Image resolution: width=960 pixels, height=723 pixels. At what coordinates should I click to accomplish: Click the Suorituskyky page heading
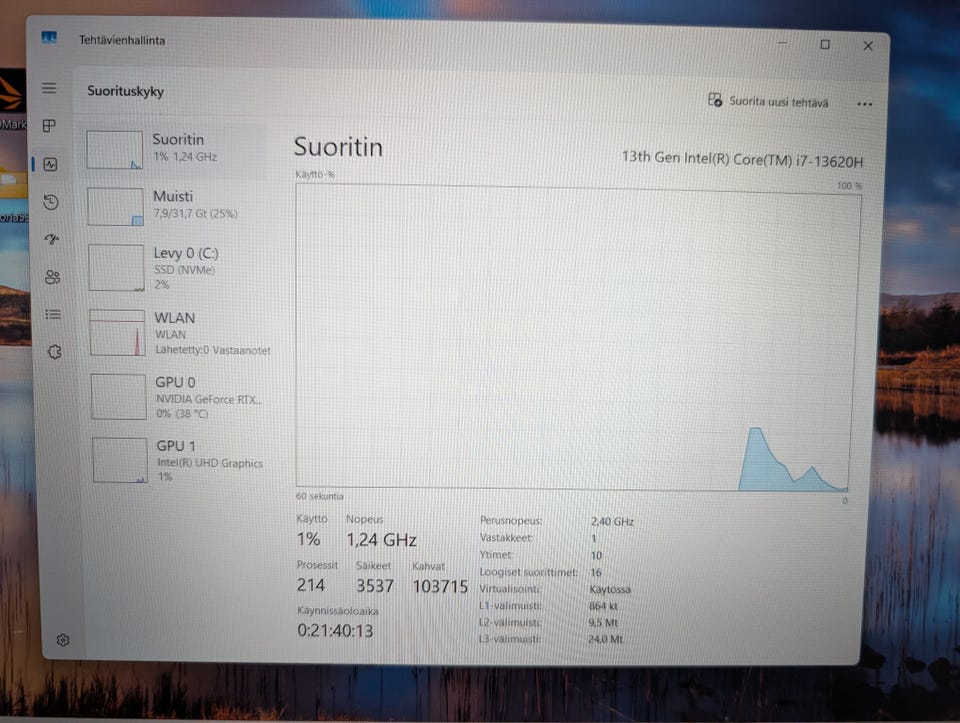[x=126, y=91]
